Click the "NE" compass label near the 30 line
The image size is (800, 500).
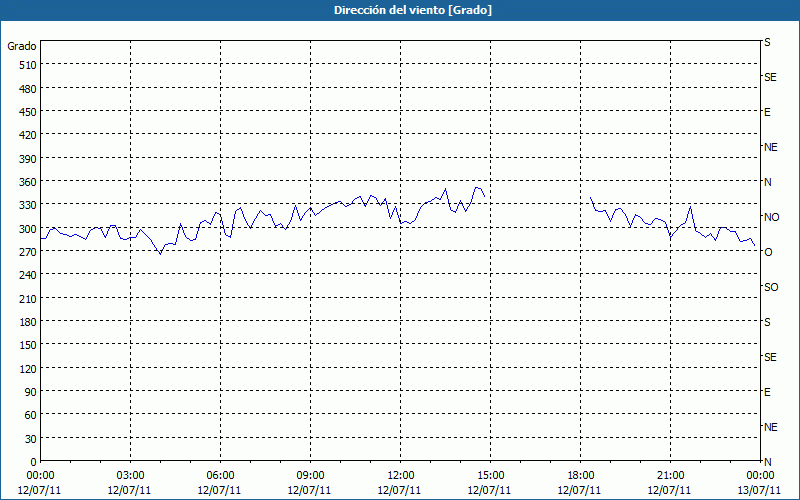pyautogui.click(x=771, y=427)
